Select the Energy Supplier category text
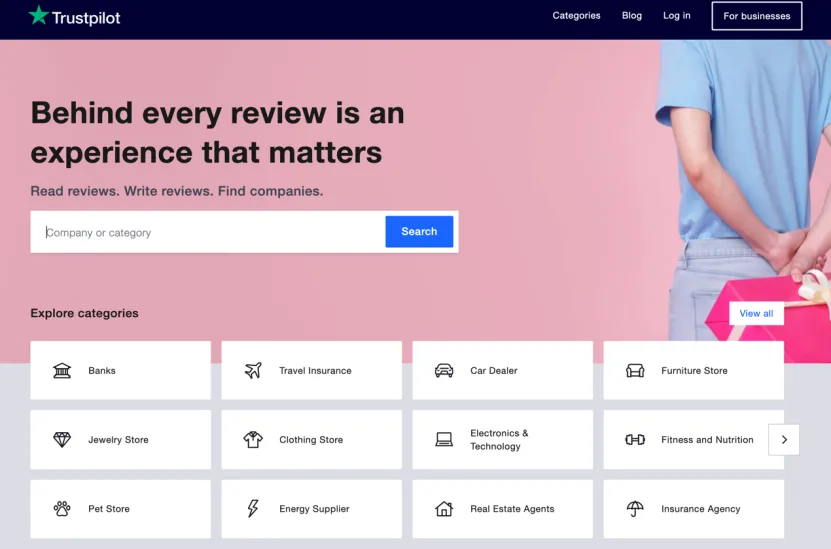This screenshot has height=549, width=831. (314, 509)
